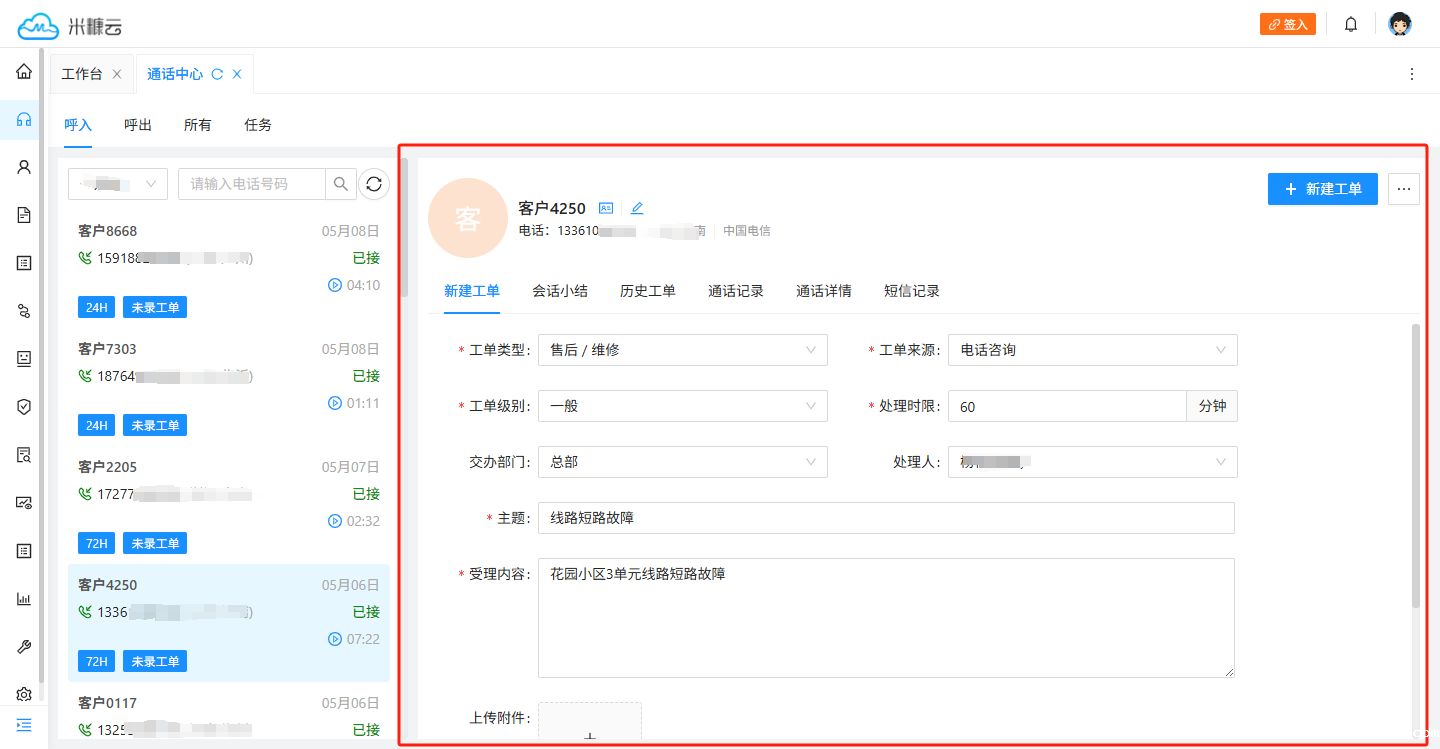Switch to the 呼出 tab
This screenshot has height=749, width=1440.
138,125
